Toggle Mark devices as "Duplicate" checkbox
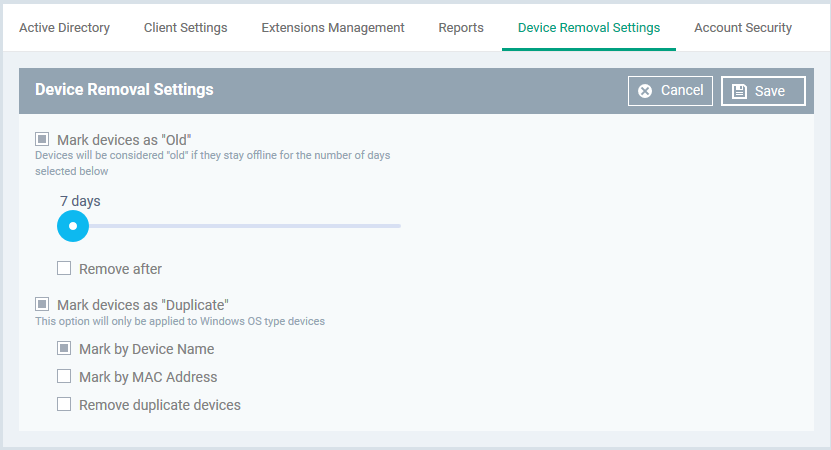This screenshot has height=450, width=831. (42, 304)
